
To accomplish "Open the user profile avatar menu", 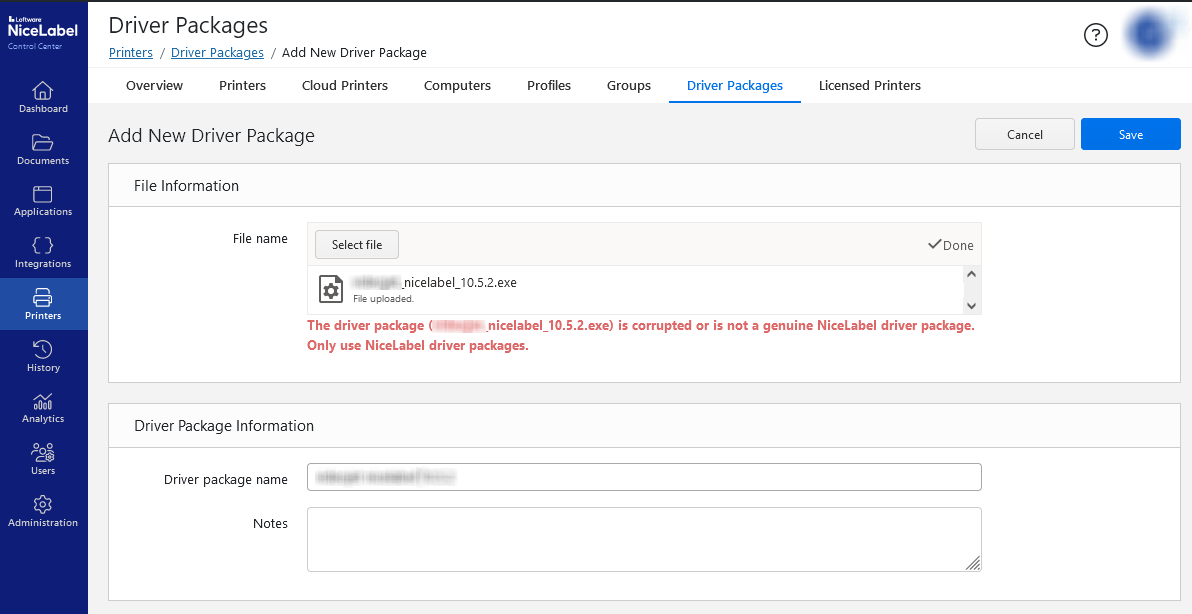I will tap(1148, 34).
